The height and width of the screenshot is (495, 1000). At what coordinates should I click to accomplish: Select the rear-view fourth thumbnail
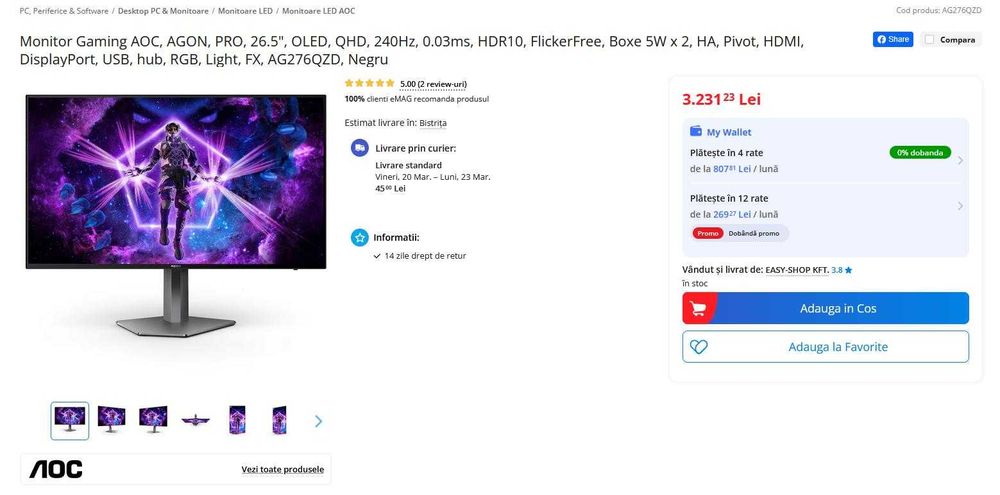tap(195, 420)
